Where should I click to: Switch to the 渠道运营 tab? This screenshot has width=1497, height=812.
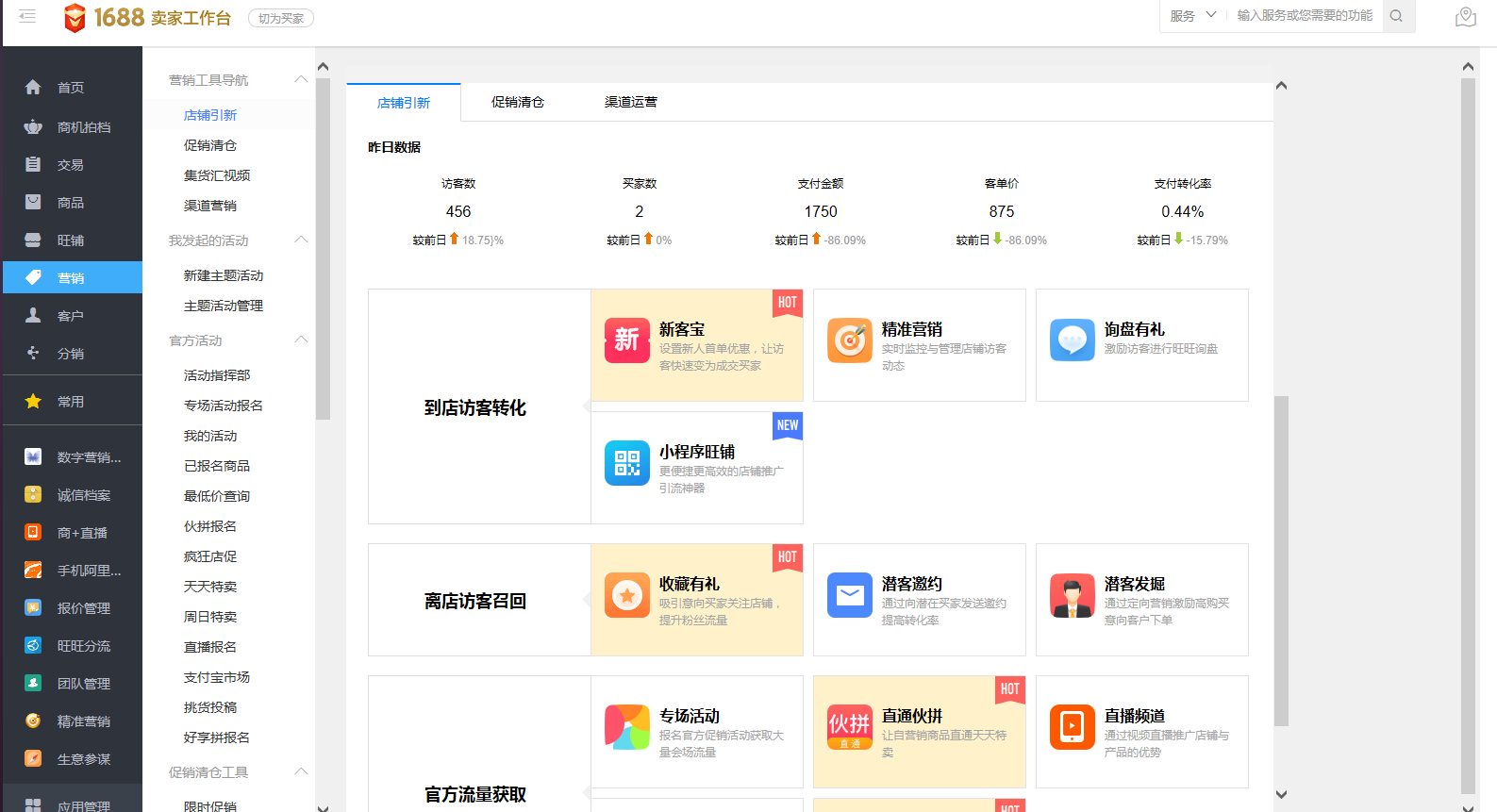[631, 102]
